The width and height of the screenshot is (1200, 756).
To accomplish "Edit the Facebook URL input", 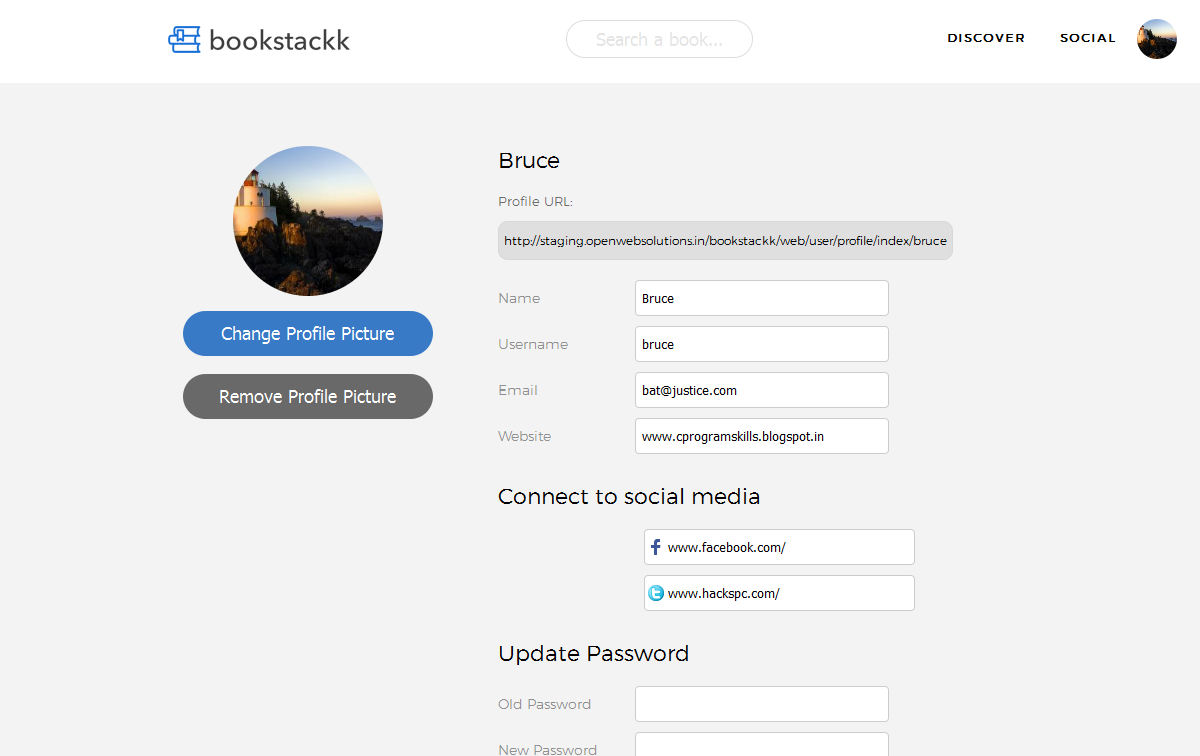I will point(788,547).
